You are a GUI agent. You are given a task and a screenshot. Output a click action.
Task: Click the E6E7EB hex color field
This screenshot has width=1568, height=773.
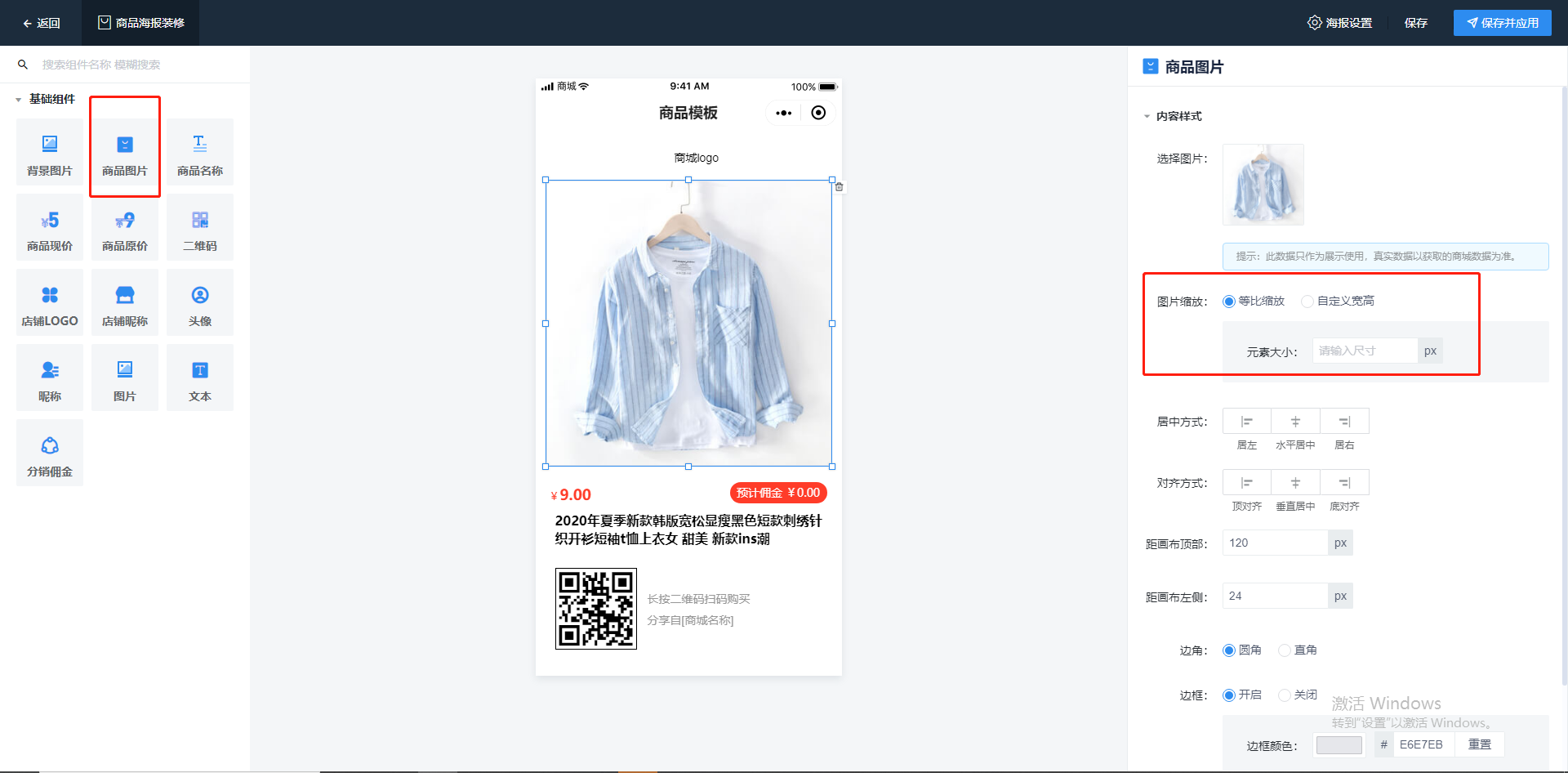(x=1424, y=744)
